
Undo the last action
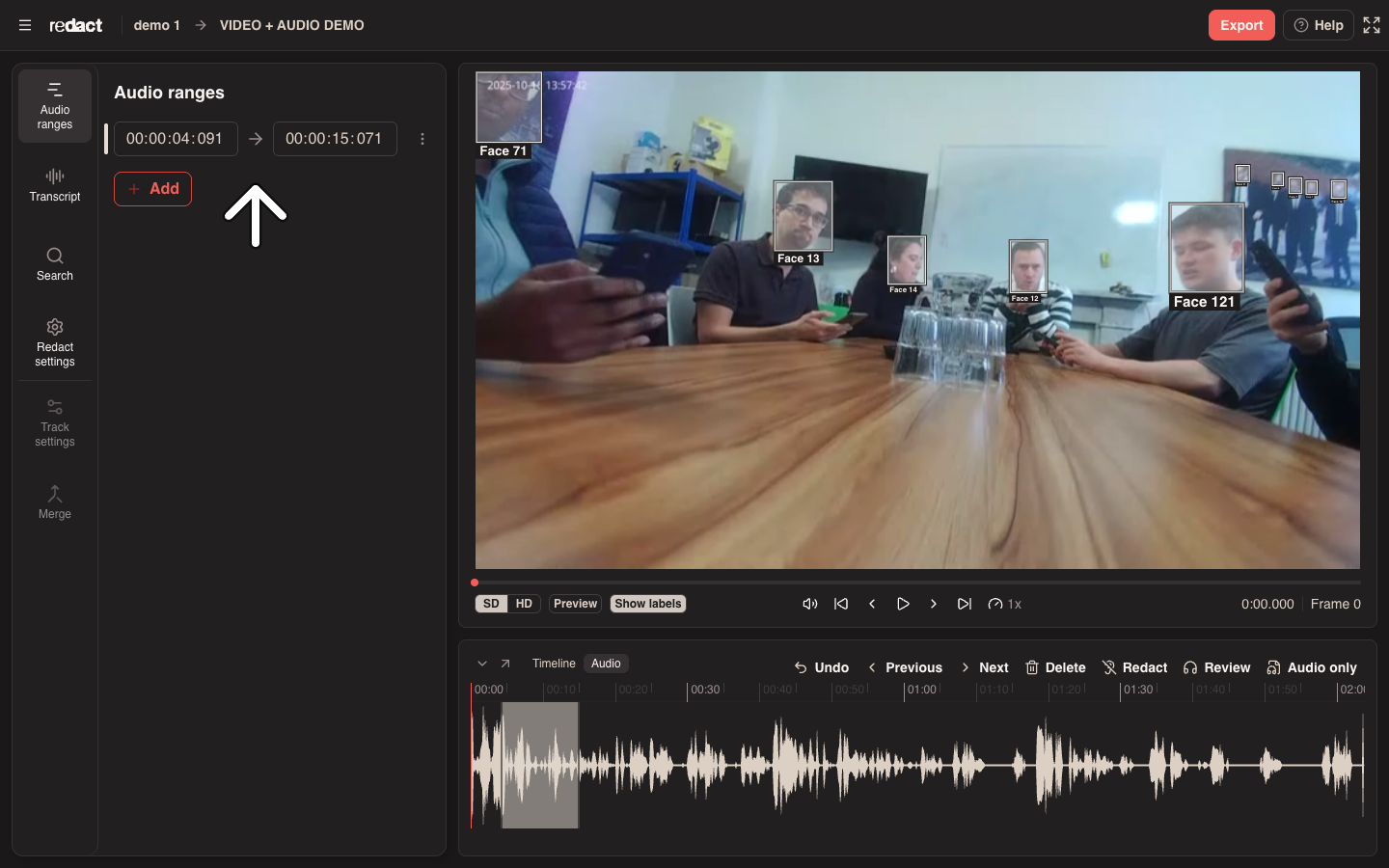822,667
